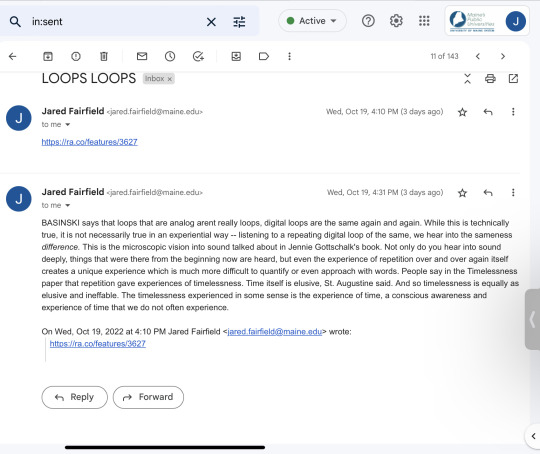
Task: Click the 11 of 143 counter
Action: (x=444, y=56)
